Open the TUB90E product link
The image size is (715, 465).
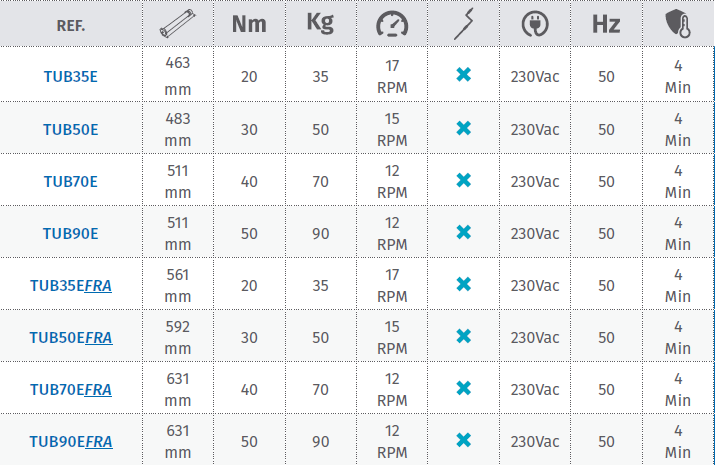70,233
